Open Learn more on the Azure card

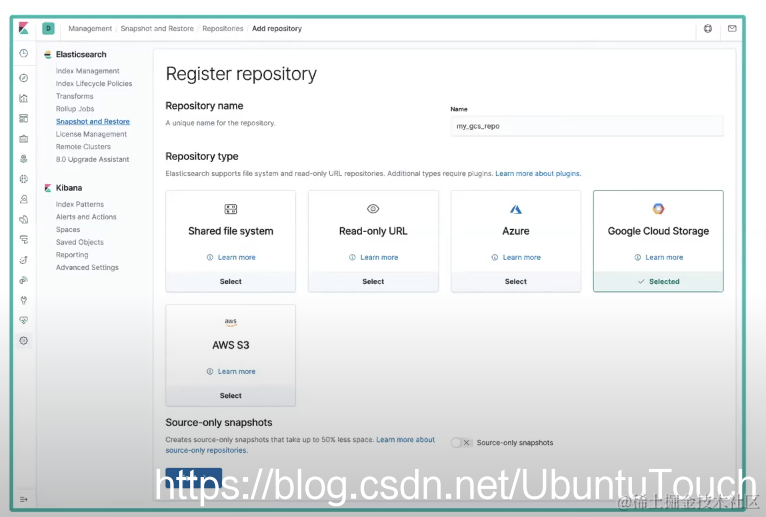[x=516, y=258]
